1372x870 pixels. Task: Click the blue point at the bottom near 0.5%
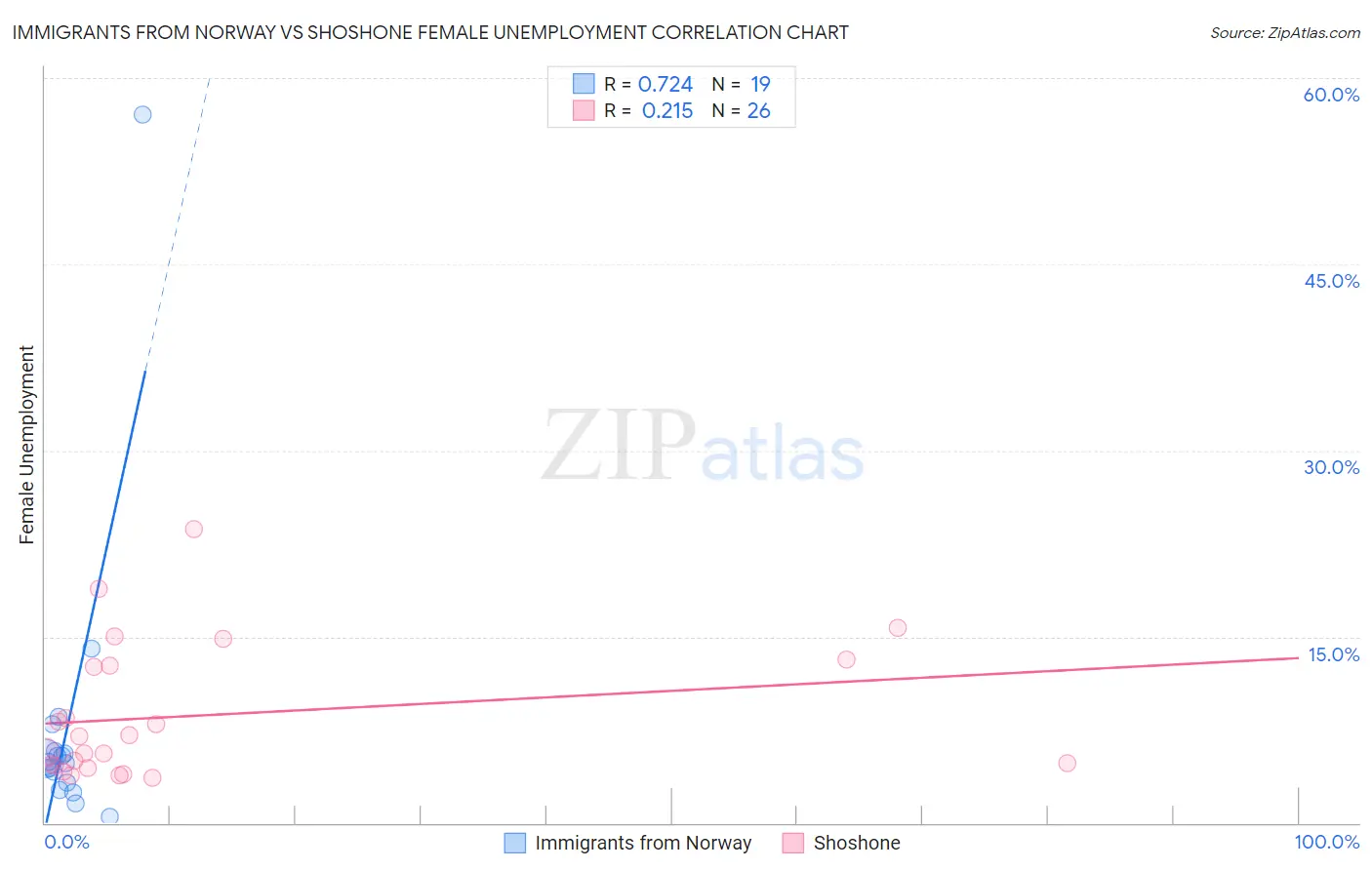click(109, 816)
